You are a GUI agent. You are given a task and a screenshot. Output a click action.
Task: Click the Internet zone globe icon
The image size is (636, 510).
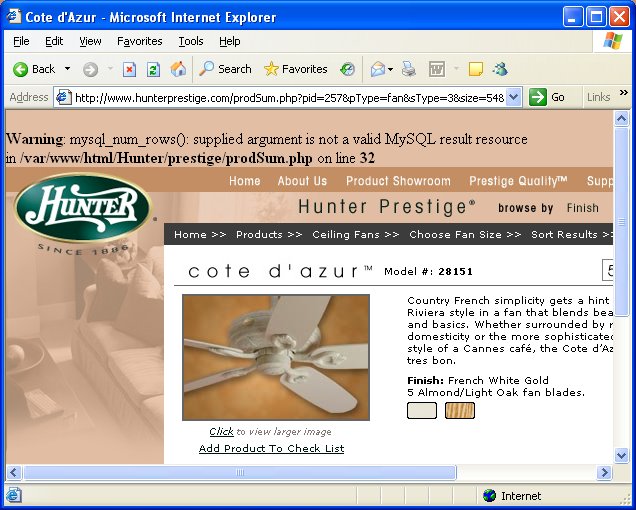490,496
